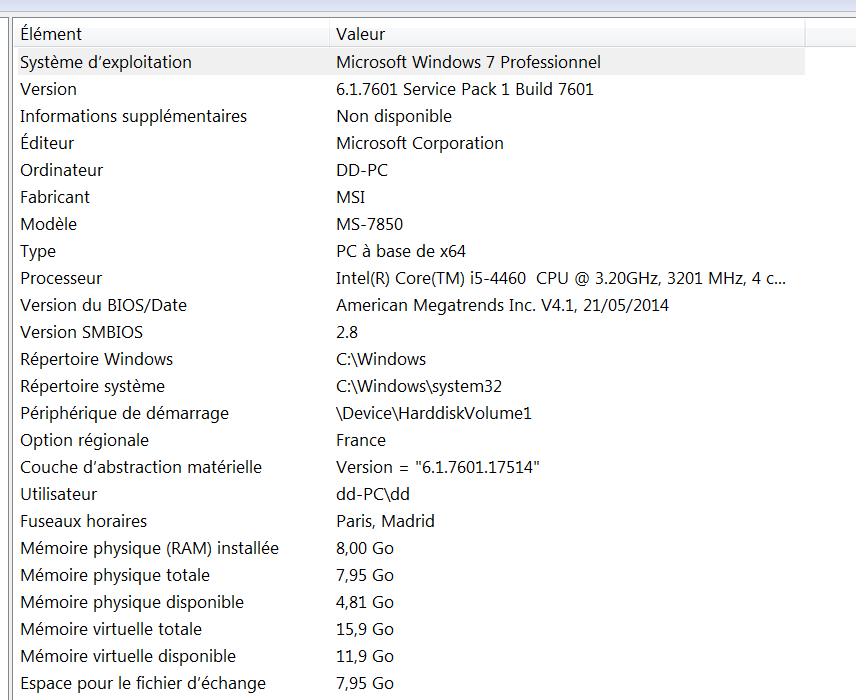This screenshot has height=700, width=856.
Task: Select the Espace pour le fichier d'échange row
Action: tap(143, 683)
